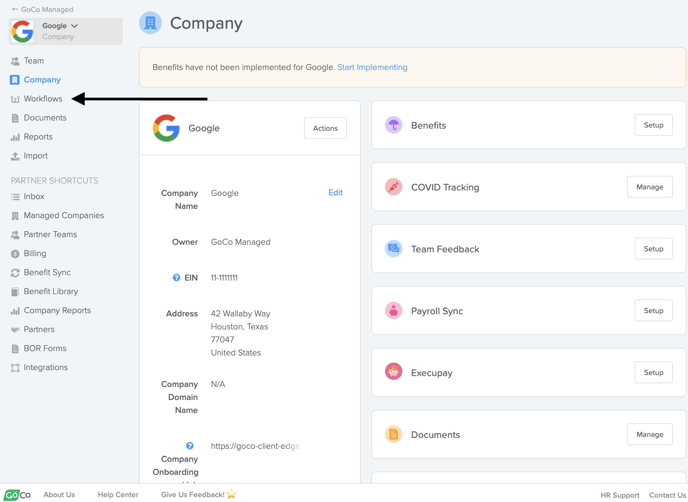Click the pink Payroll Sync piggy icon
Screen dimensions: 688x502
(x=394, y=311)
